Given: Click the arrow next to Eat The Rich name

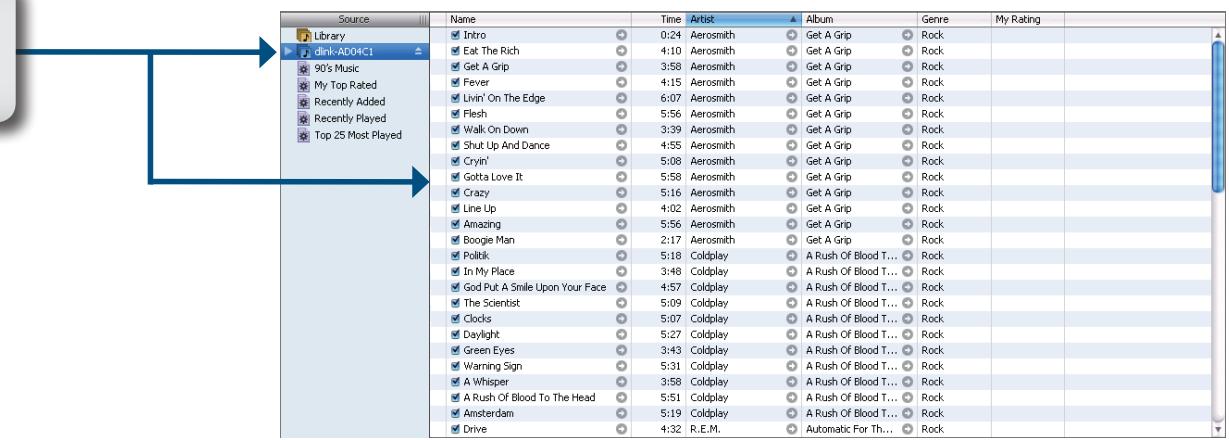Looking at the screenshot, I should click(622, 50).
